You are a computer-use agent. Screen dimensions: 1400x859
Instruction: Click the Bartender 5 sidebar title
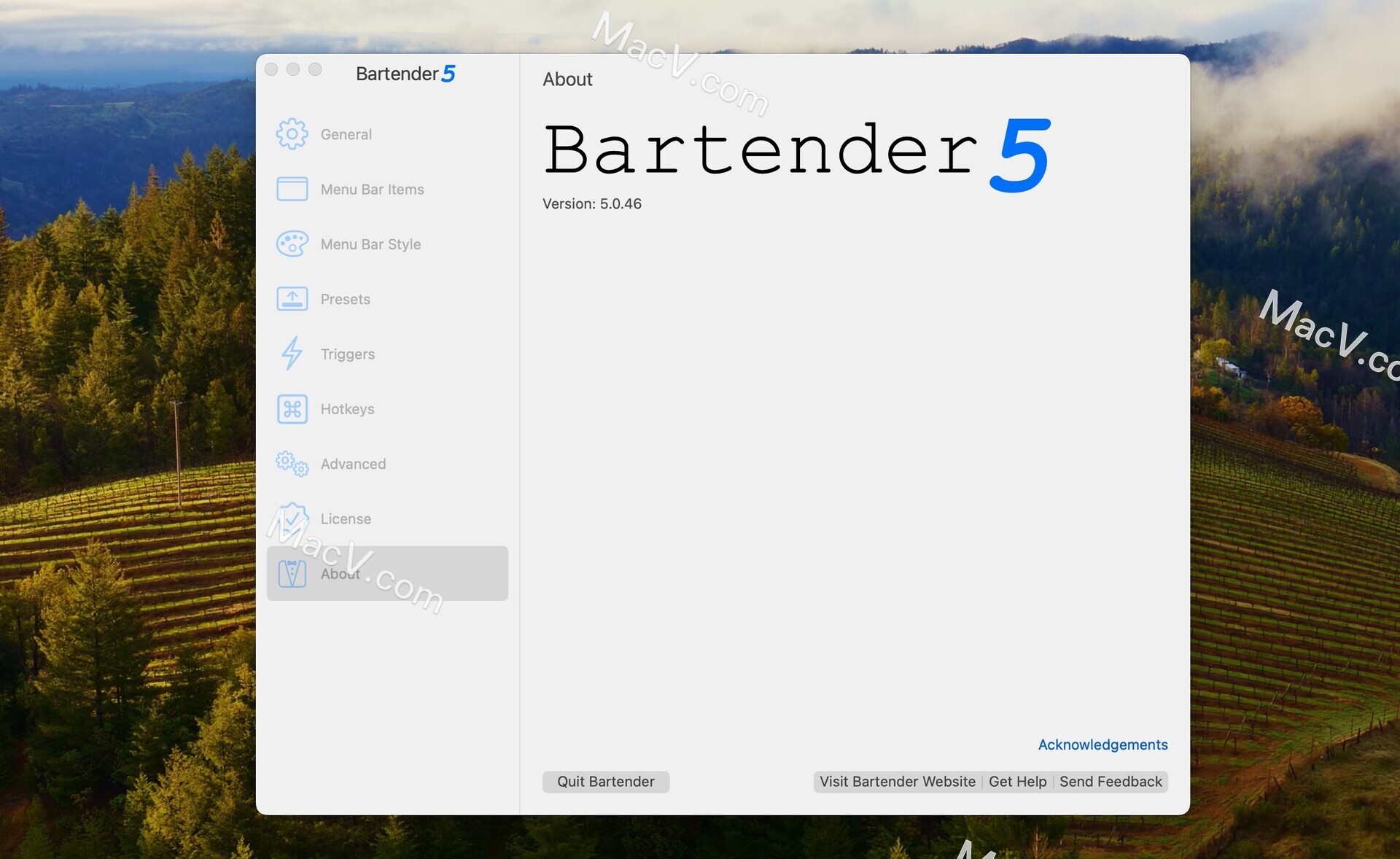[405, 74]
